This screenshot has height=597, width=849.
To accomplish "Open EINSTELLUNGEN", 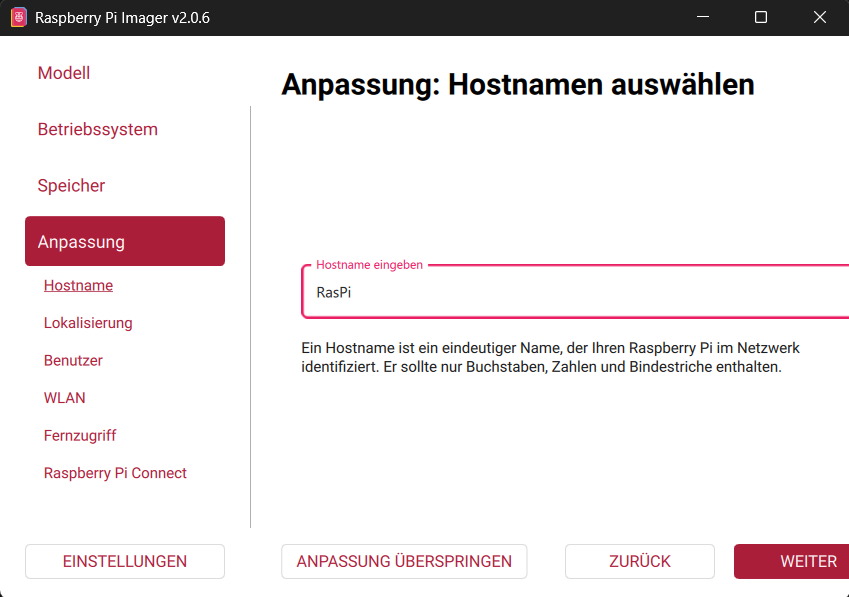I will point(124,561).
